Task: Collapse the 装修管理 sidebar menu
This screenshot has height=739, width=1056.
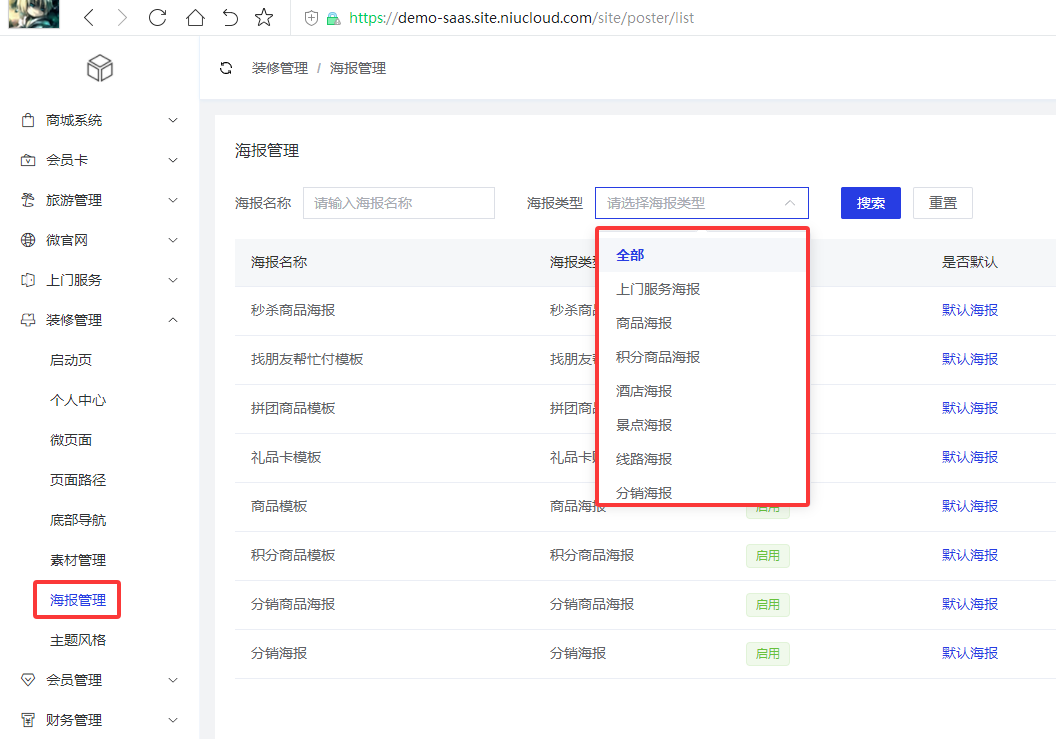Action: pos(173,320)
